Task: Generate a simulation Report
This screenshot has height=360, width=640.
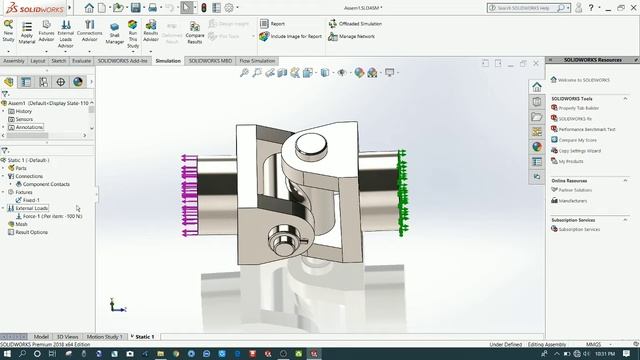Action: [x=272, y=24]
